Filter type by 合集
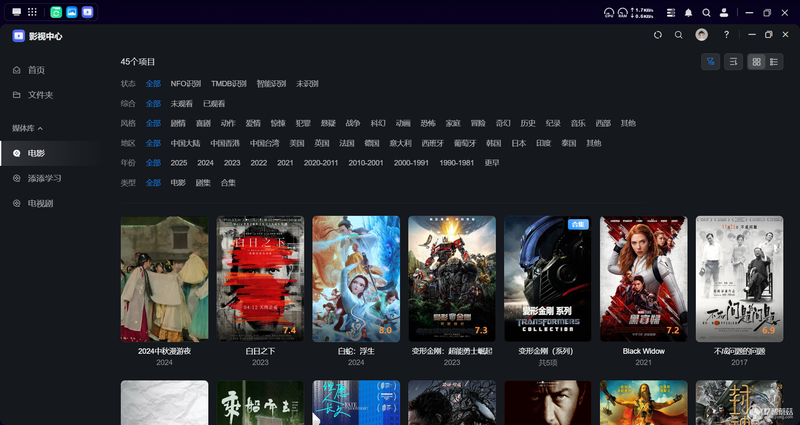This screenshot has height=425, width=800. (228, 183)
